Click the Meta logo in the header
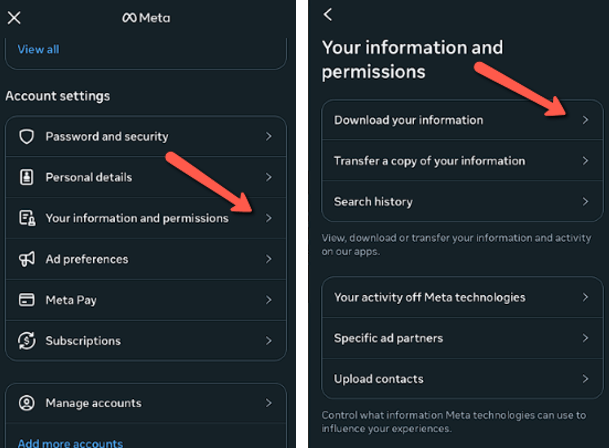 coord(148,17)
